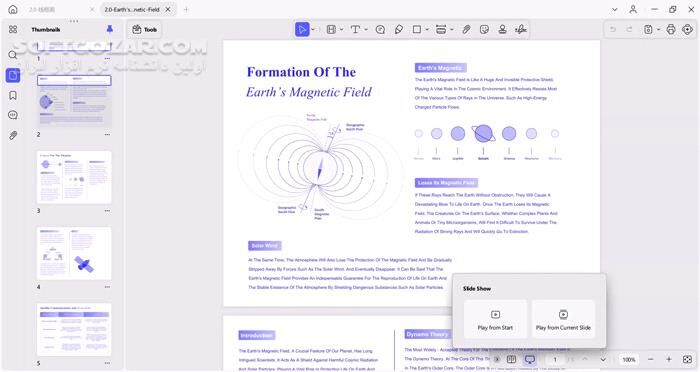The width and height of the screenshot is (700, 372).
Task: Click Play from Start
Action: (495, 319)
